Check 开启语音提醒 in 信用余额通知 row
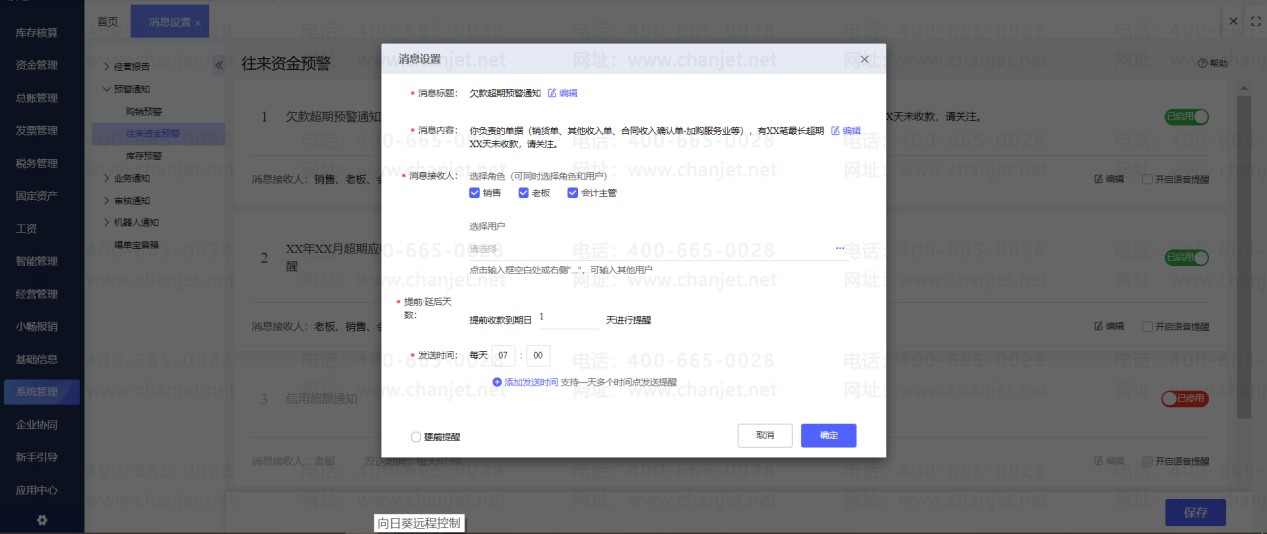Viewport: 1267px width, 534px height. point(1147,461)
